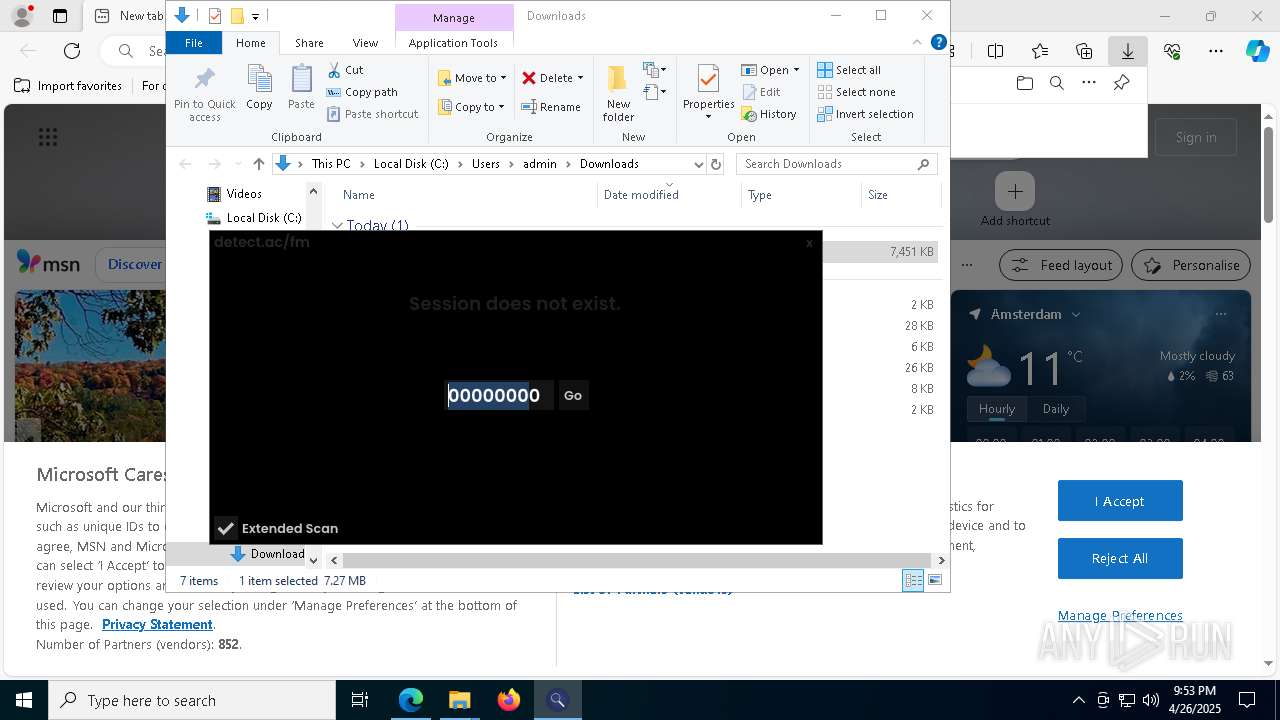Click the large icons view button

click(x=935, y=580)
